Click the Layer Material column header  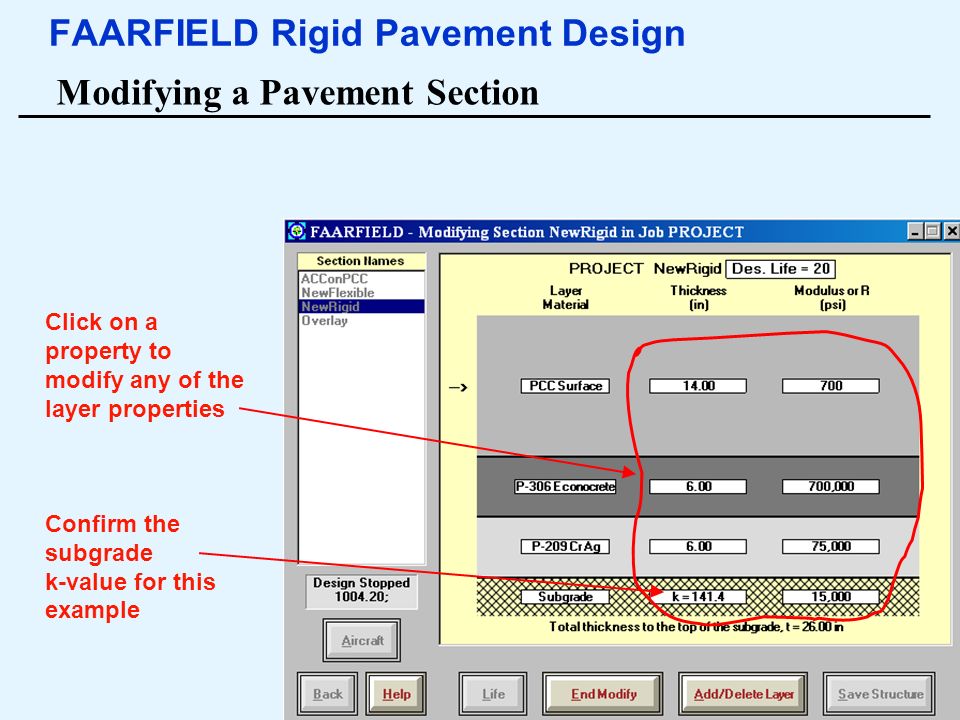tap(566, 298)
